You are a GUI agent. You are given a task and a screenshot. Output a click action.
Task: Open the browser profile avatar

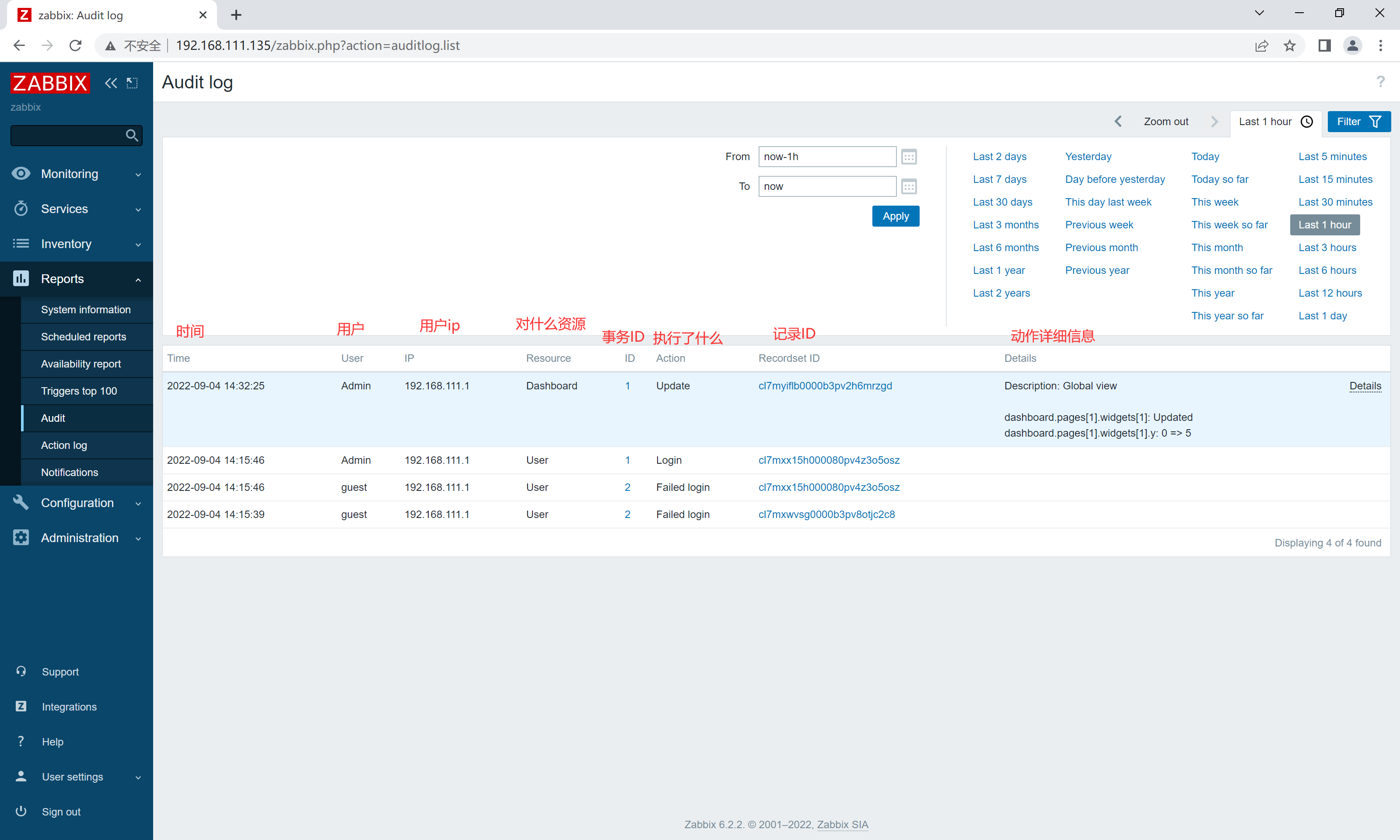(x=1352, y=45)
